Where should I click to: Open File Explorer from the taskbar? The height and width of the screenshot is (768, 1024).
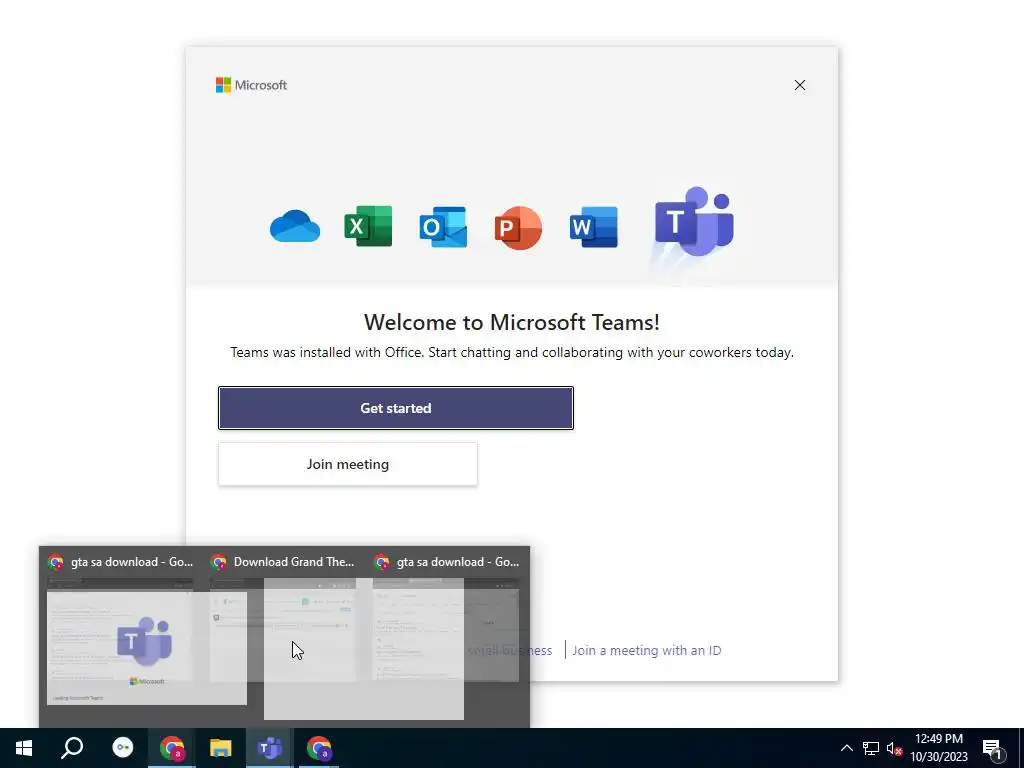tap(221, 748)
